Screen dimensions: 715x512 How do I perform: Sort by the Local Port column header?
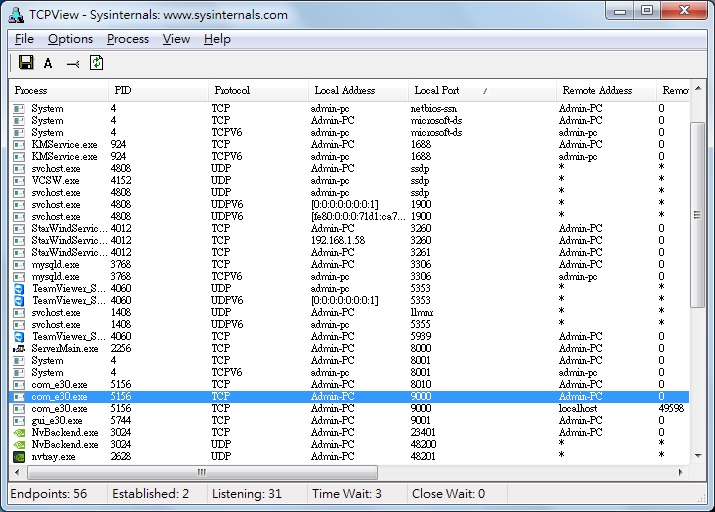482,90
